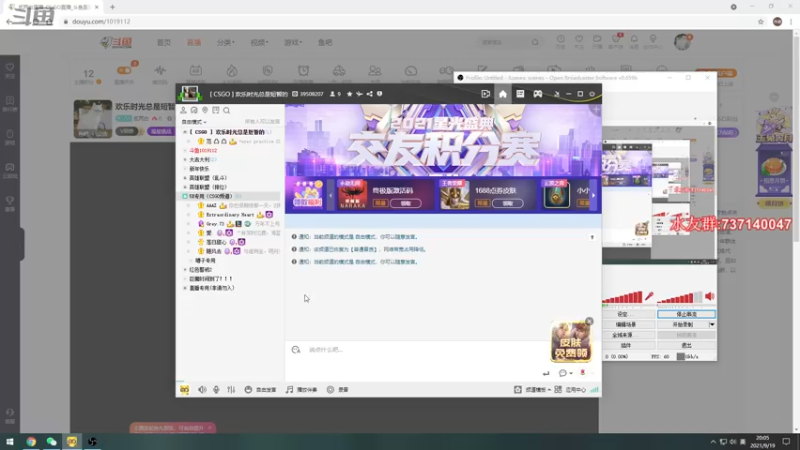Click the location pin icon above channel list
The image size is (800, 450).
205,110
